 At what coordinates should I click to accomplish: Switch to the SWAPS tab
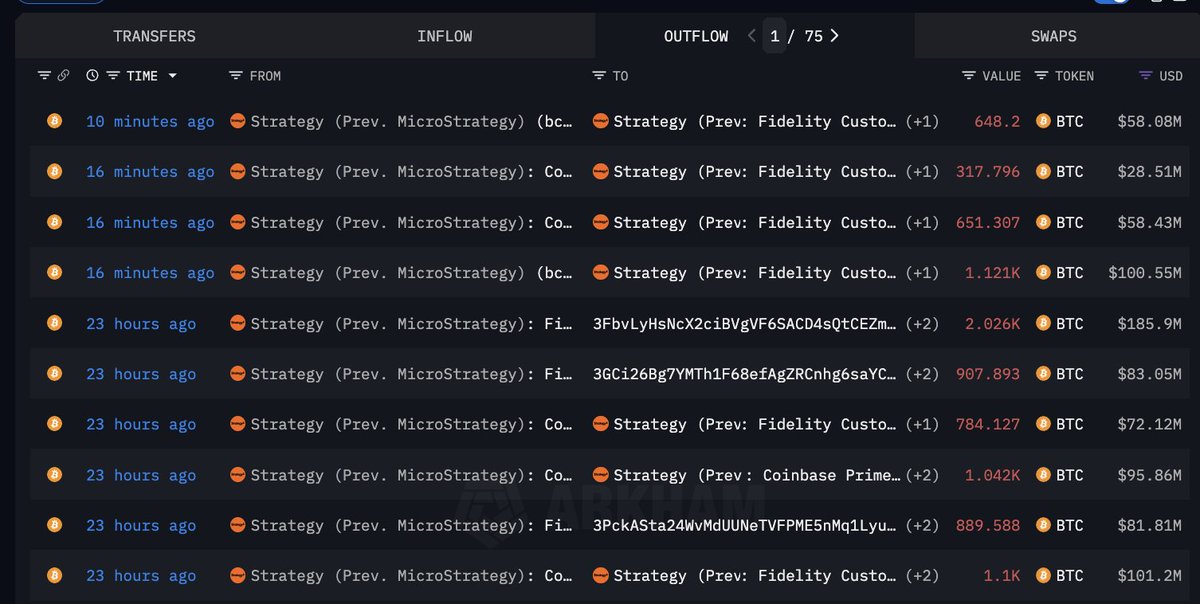click(x=1054, y=36)
